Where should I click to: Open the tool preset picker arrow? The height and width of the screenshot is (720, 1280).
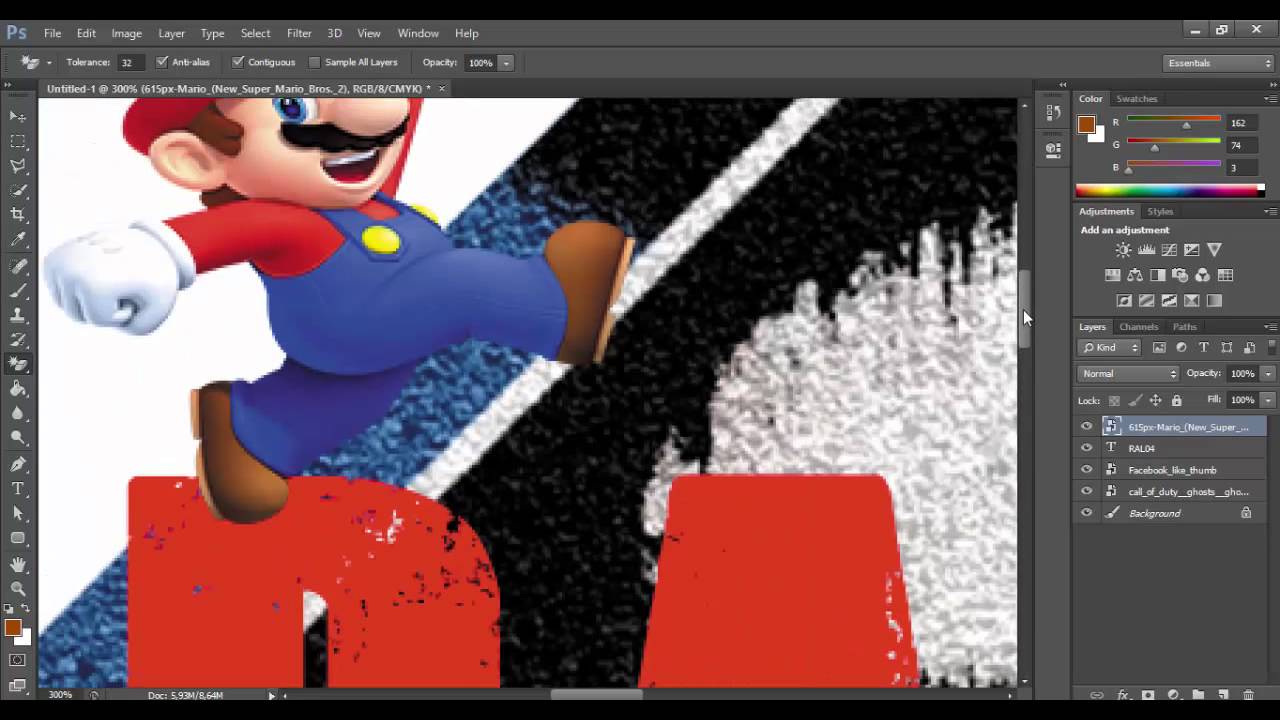click(49, 63)
